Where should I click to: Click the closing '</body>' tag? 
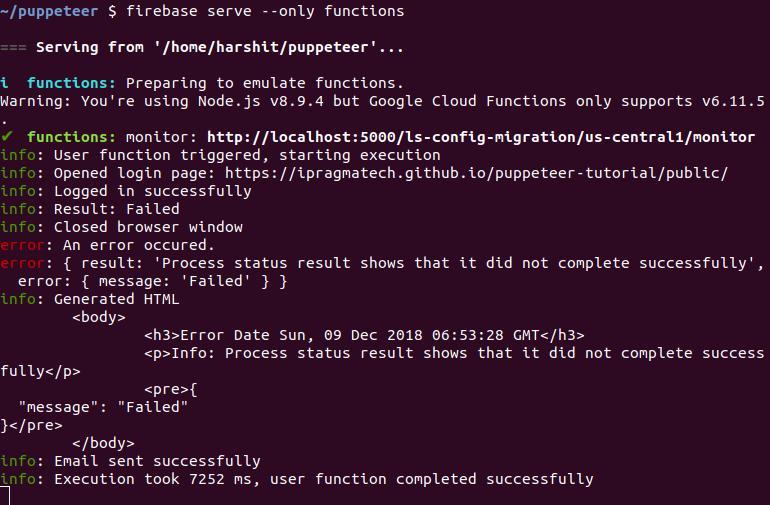click(x=103, y=443)
